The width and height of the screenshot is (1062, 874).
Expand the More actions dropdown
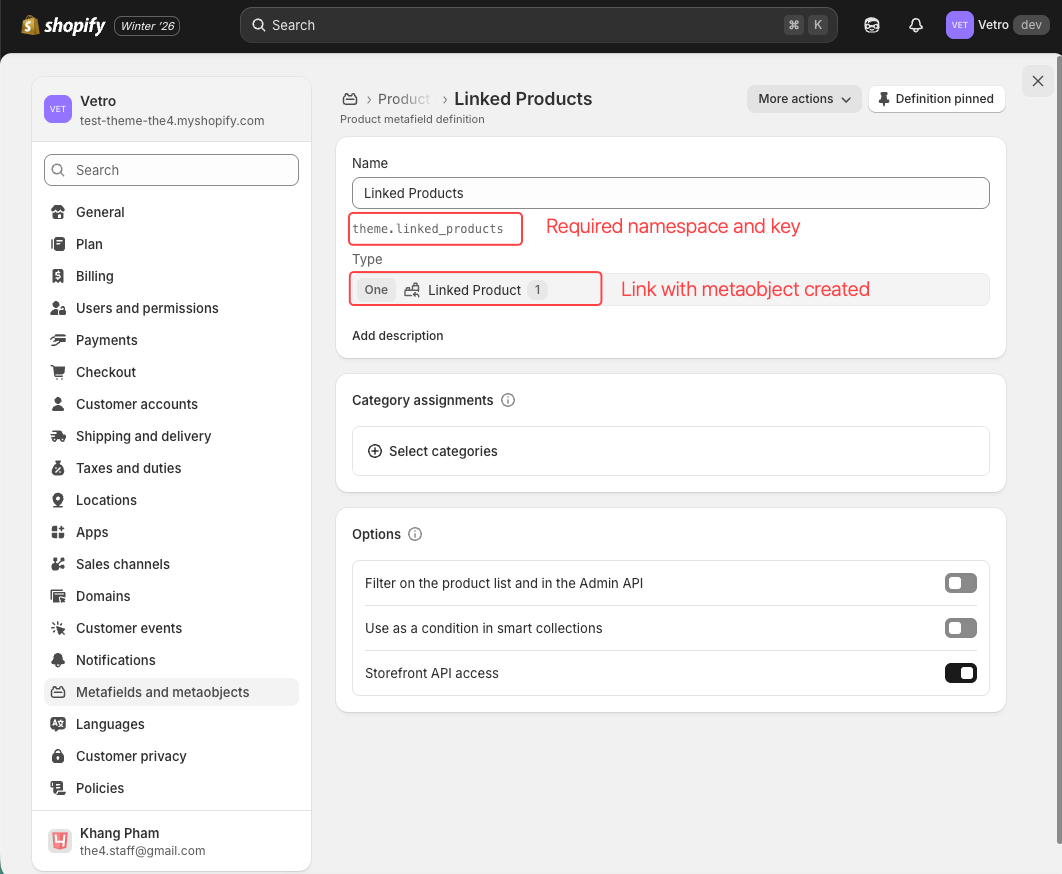(804, 99)
